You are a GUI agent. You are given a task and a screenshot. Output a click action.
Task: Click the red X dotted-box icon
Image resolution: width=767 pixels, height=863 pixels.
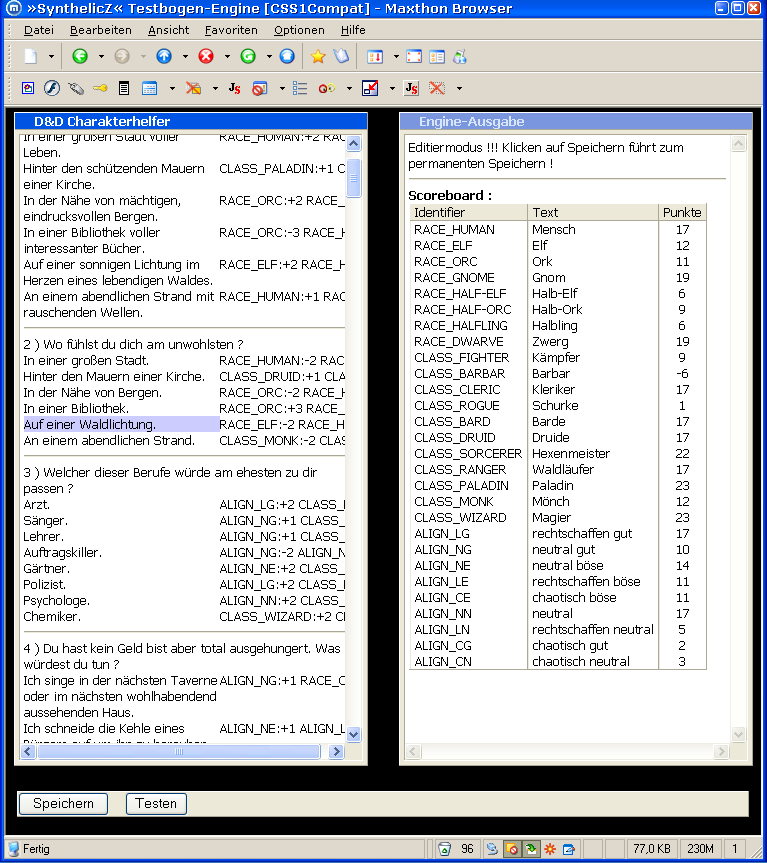(x=437, y=88)
